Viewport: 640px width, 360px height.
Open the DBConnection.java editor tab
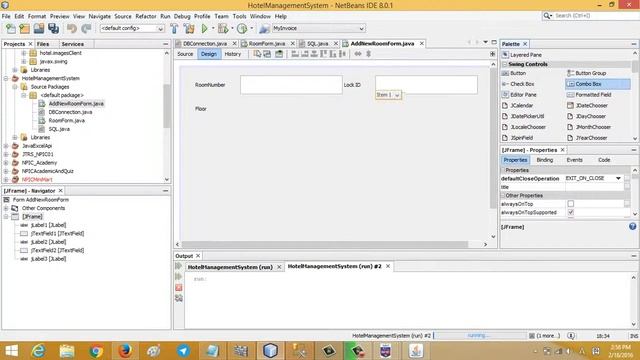205,43
